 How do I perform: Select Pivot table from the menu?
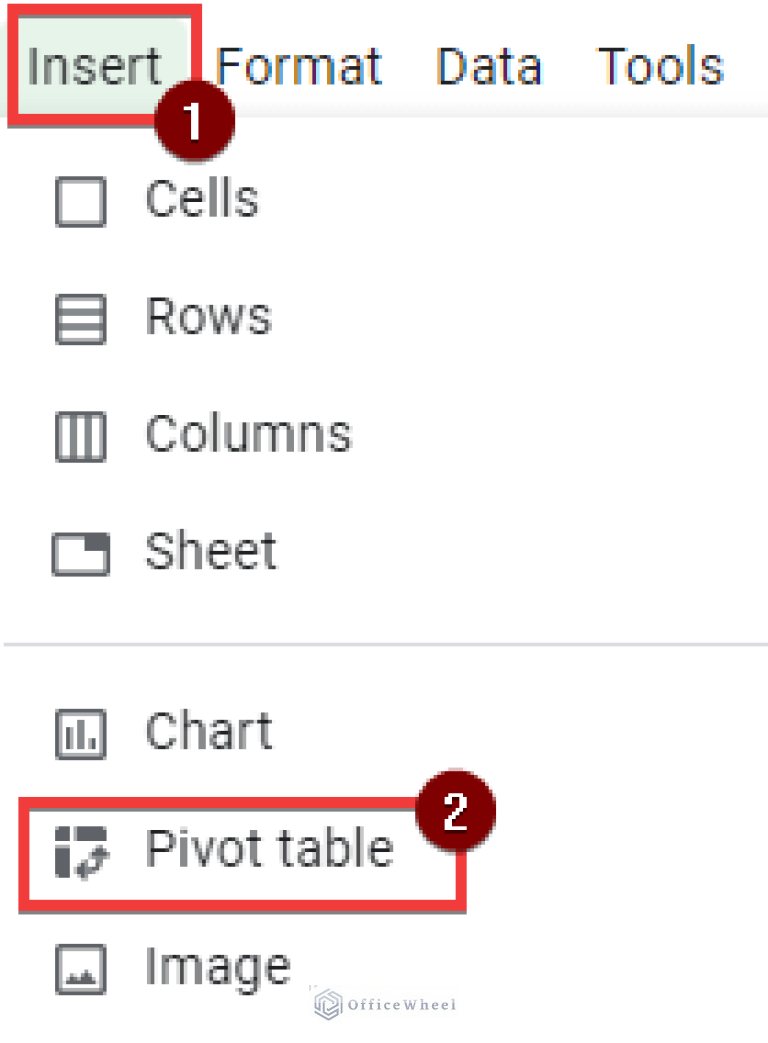coord(268,847)
